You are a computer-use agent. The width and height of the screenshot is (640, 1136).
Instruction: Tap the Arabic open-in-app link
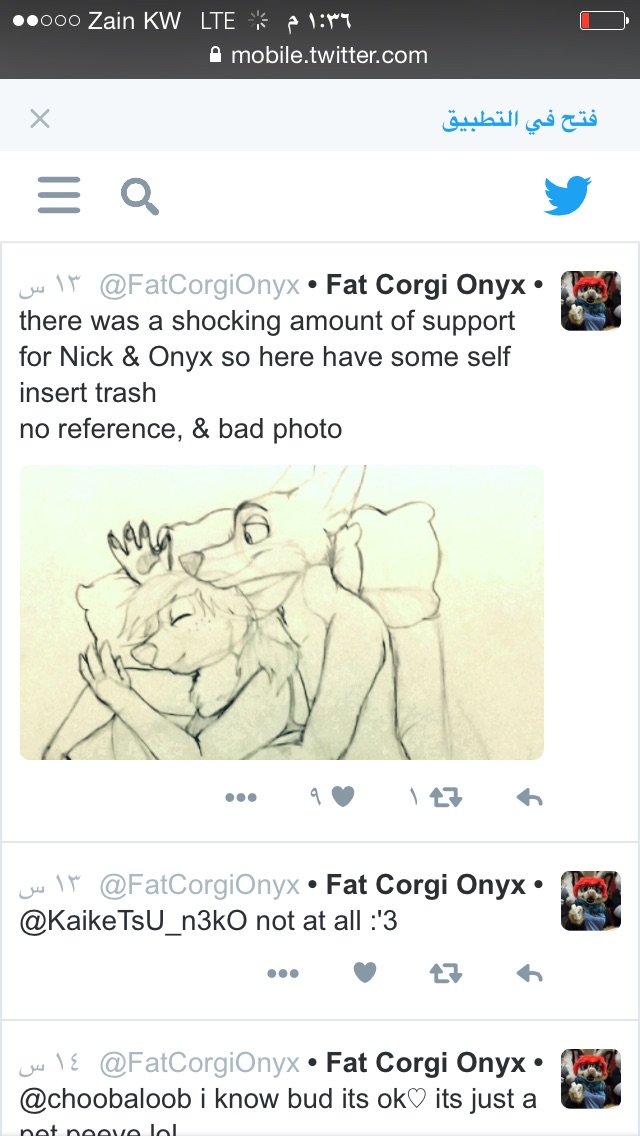(520, 120)
